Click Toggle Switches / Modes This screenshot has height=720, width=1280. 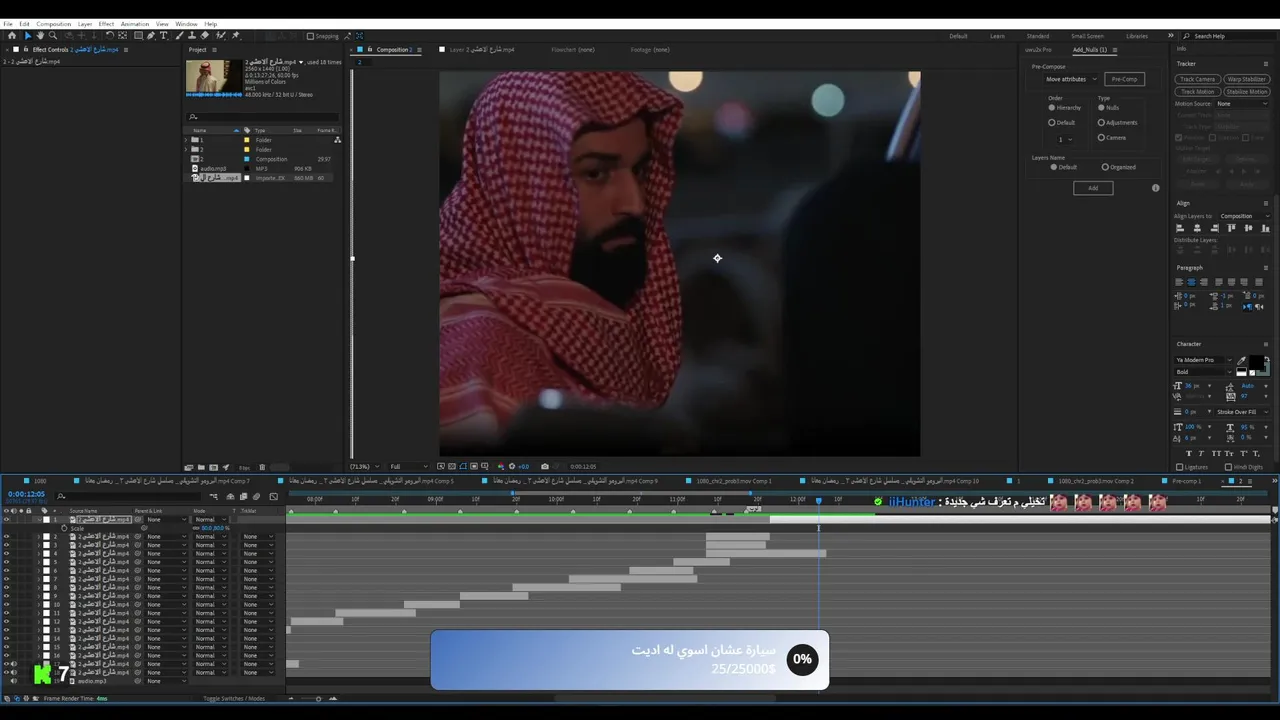234,698
